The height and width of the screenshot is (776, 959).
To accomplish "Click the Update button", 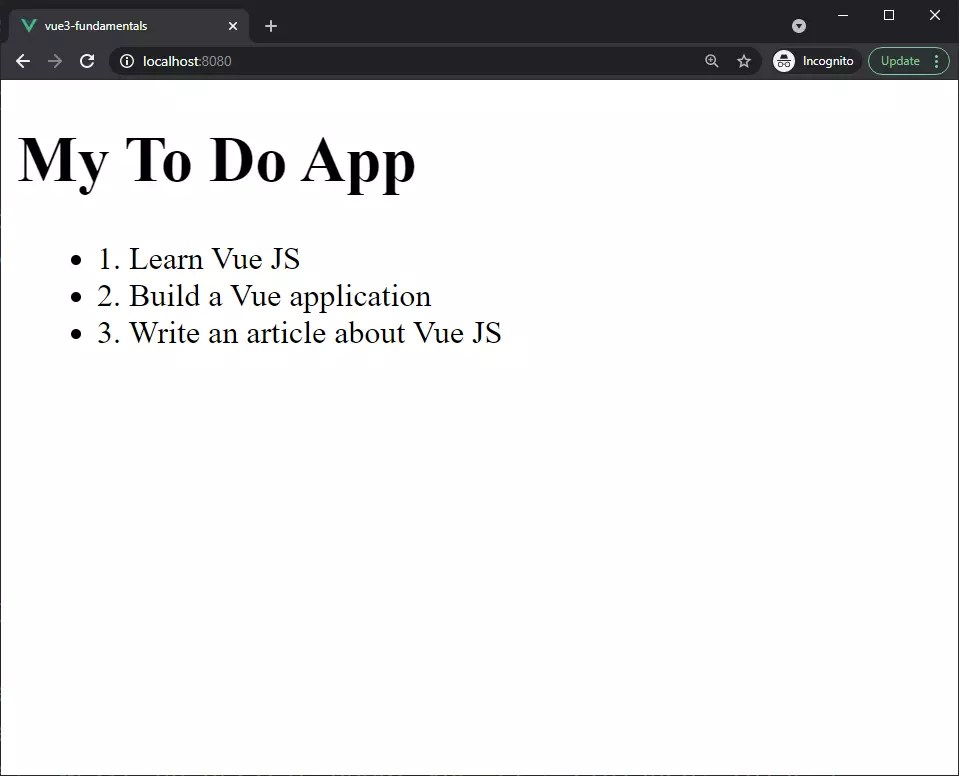I will (900, 60).
